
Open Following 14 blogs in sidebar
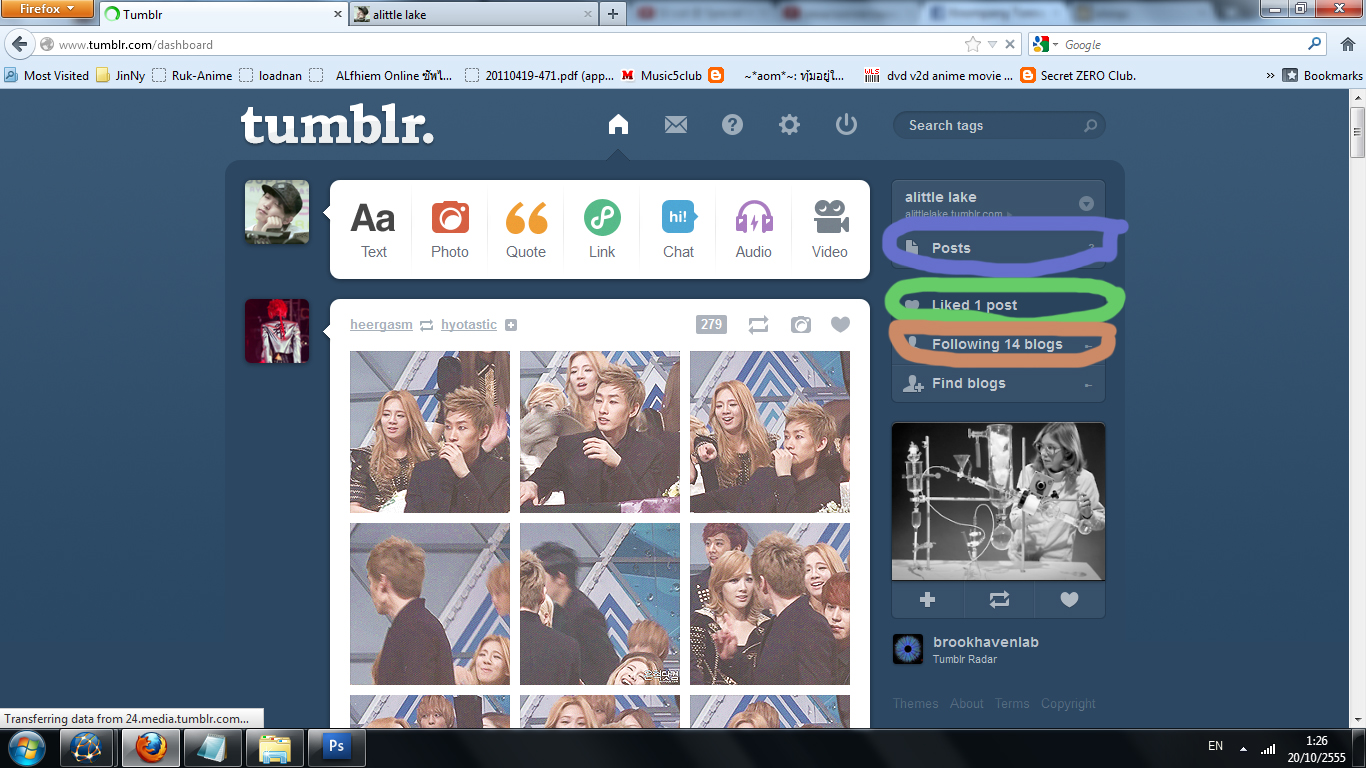tap(998, 344)
